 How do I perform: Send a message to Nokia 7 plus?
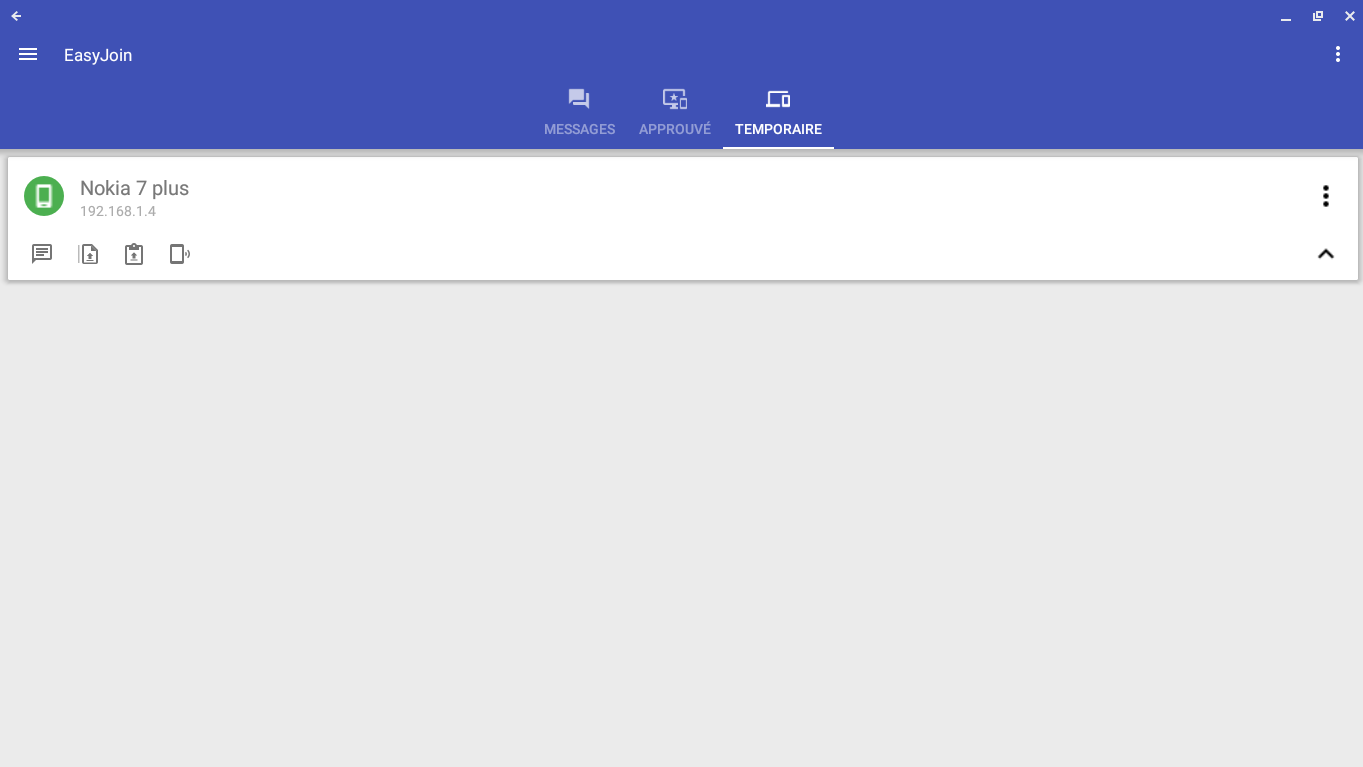42,254
